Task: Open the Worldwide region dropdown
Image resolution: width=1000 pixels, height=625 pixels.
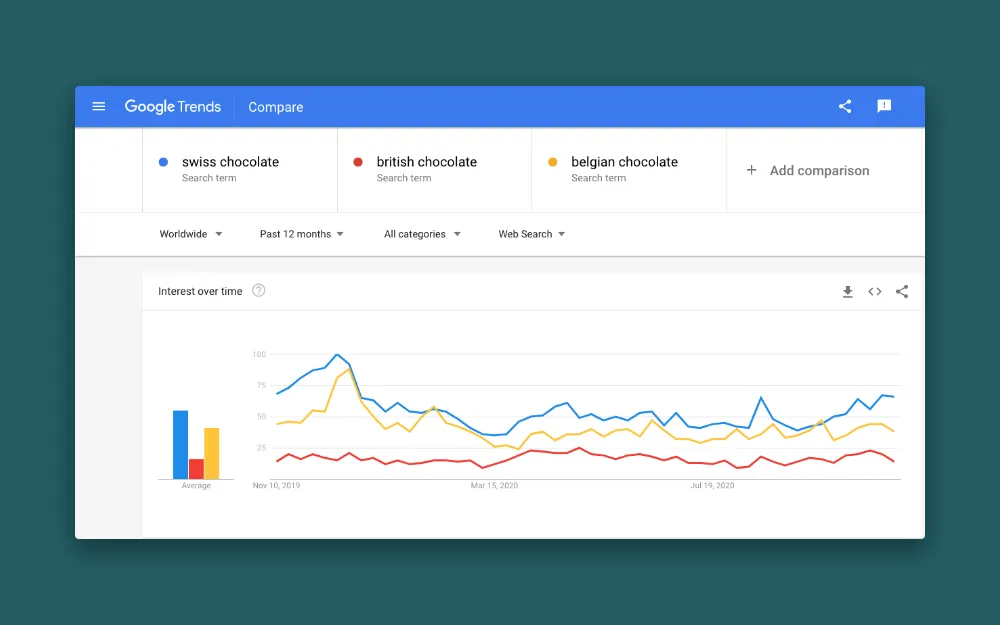Action: tap(191, 234)
